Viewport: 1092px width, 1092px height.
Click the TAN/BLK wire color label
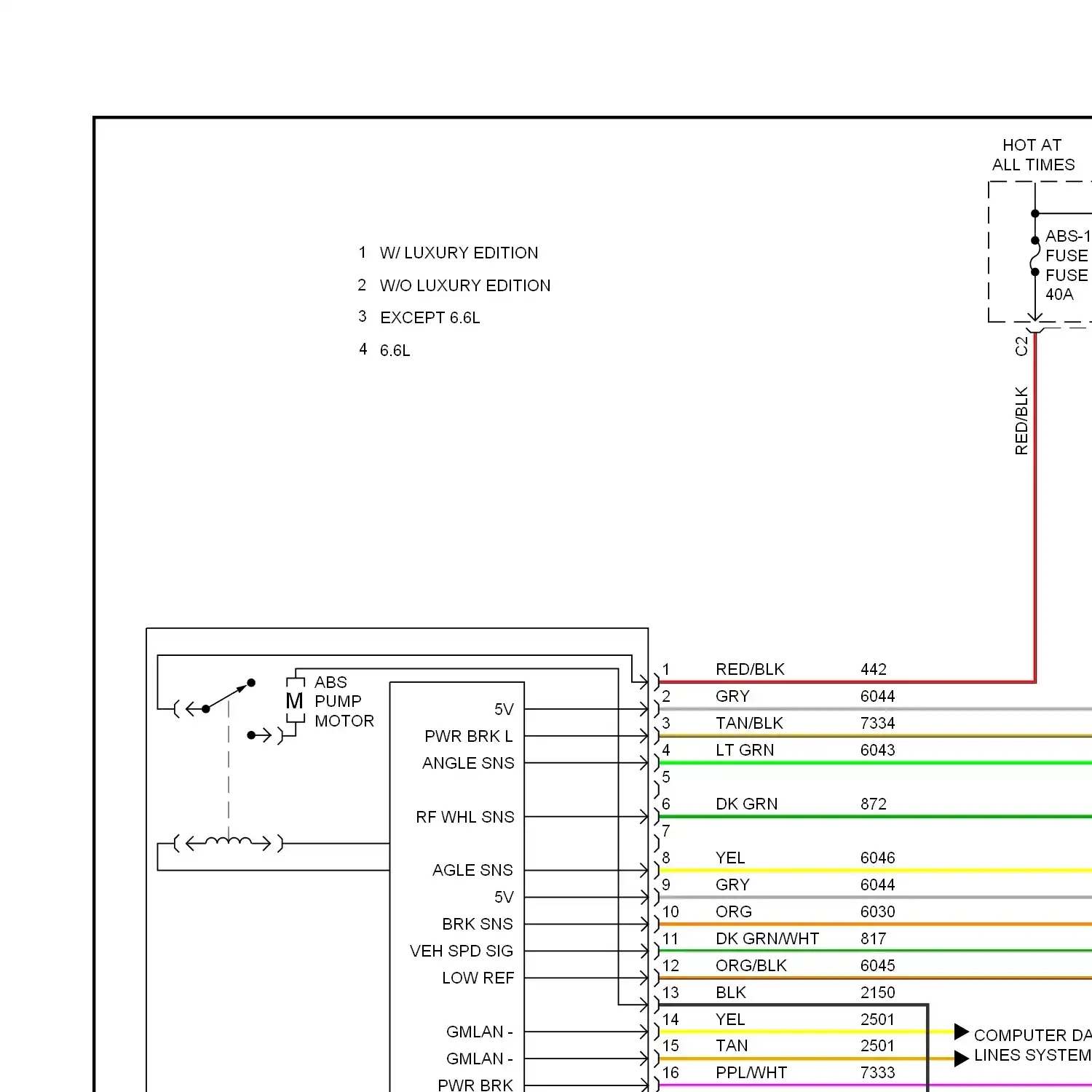point(749,723)
